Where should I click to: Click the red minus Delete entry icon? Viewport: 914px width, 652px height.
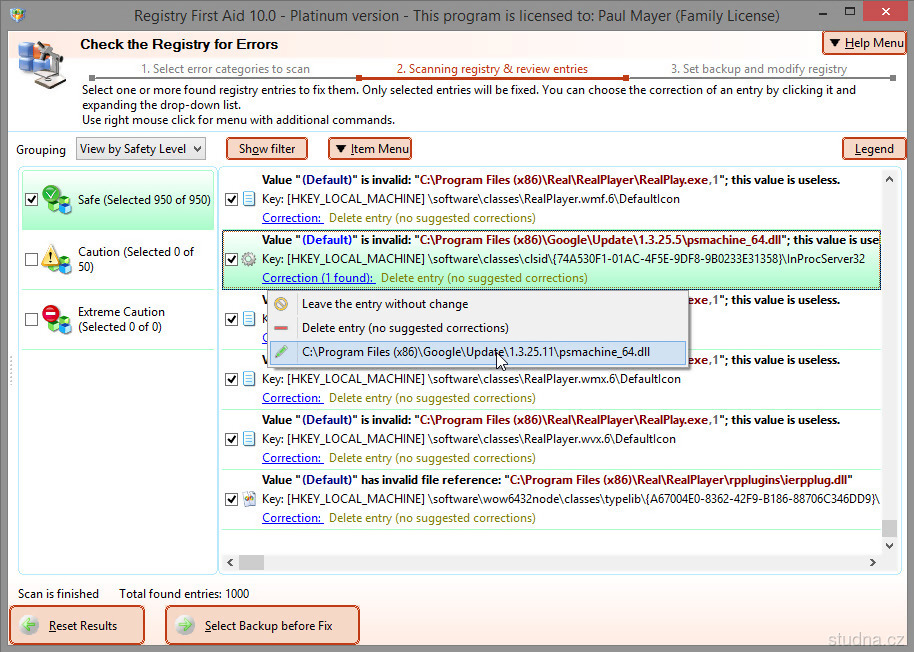(281, 328)
